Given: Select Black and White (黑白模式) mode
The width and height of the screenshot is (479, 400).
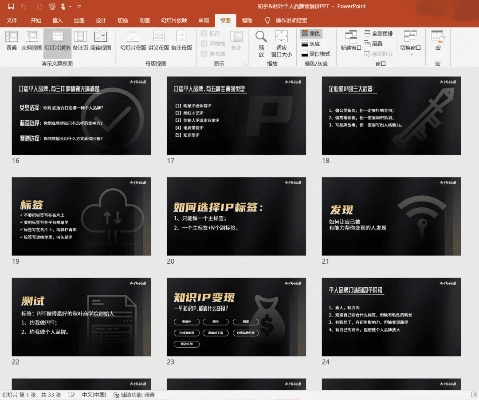Looking at the screenshot, I should [315, 54].
